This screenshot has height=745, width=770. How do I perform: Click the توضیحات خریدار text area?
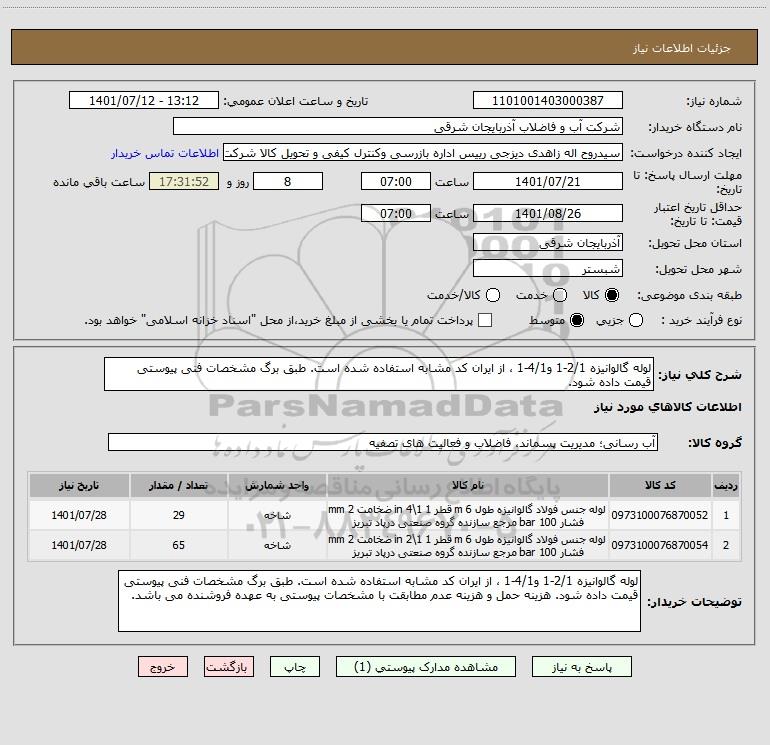pos(379,601)
